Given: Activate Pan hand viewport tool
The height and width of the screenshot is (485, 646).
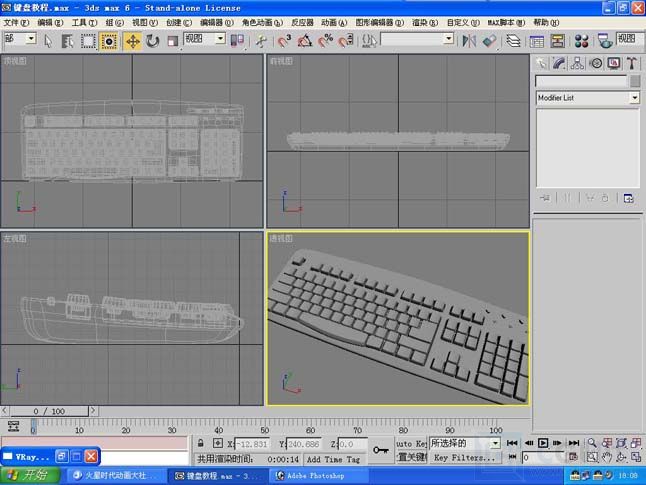Looking at the screenshot, I should click(x=606, y=457).
